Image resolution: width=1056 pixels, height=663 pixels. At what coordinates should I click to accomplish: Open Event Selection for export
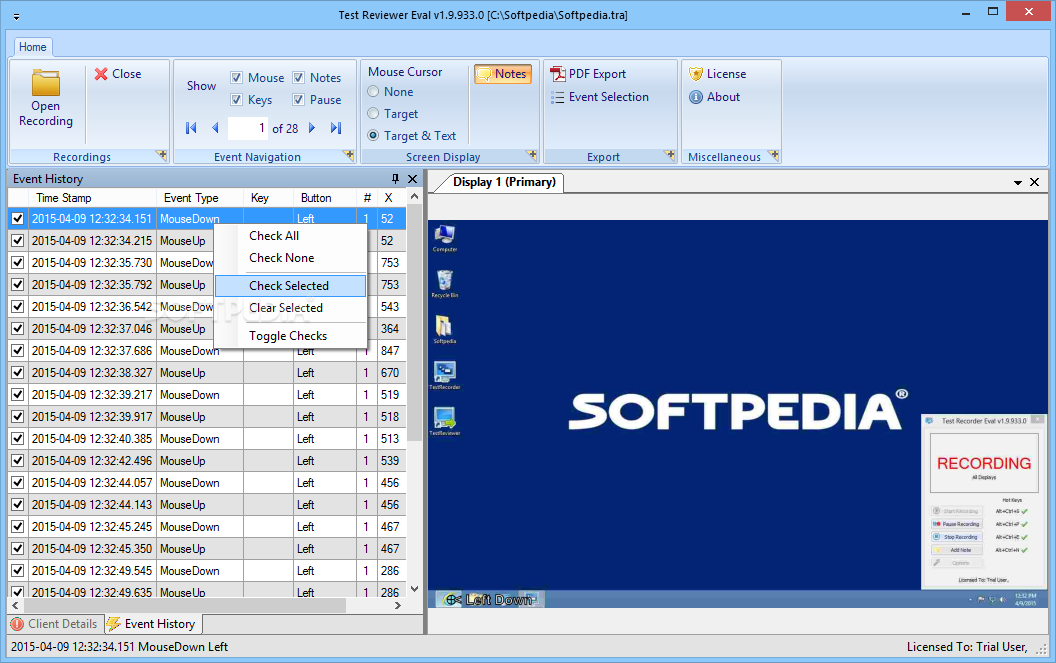click(599, 97)
